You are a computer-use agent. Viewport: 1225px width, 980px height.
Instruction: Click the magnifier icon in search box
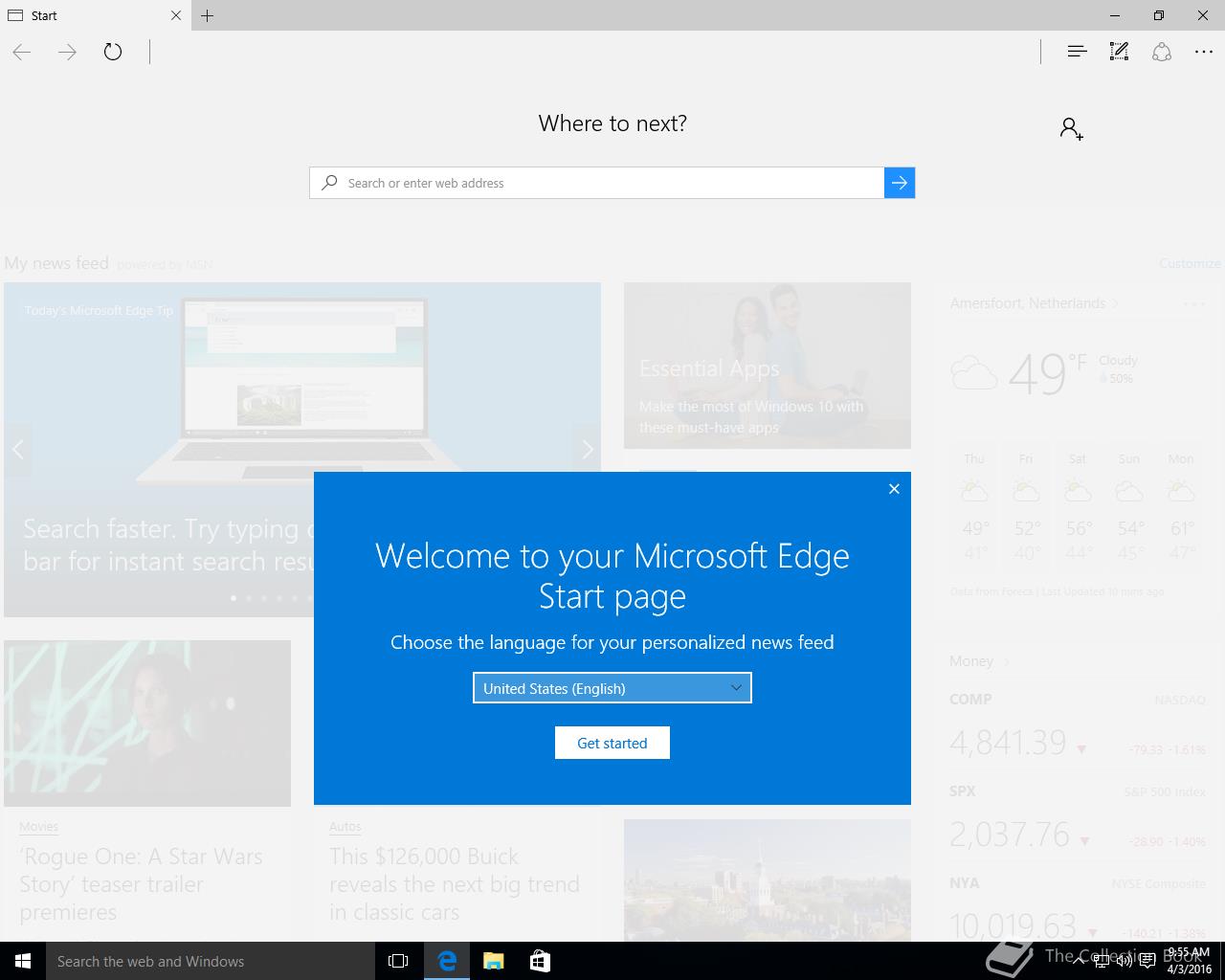pos(329,183)
